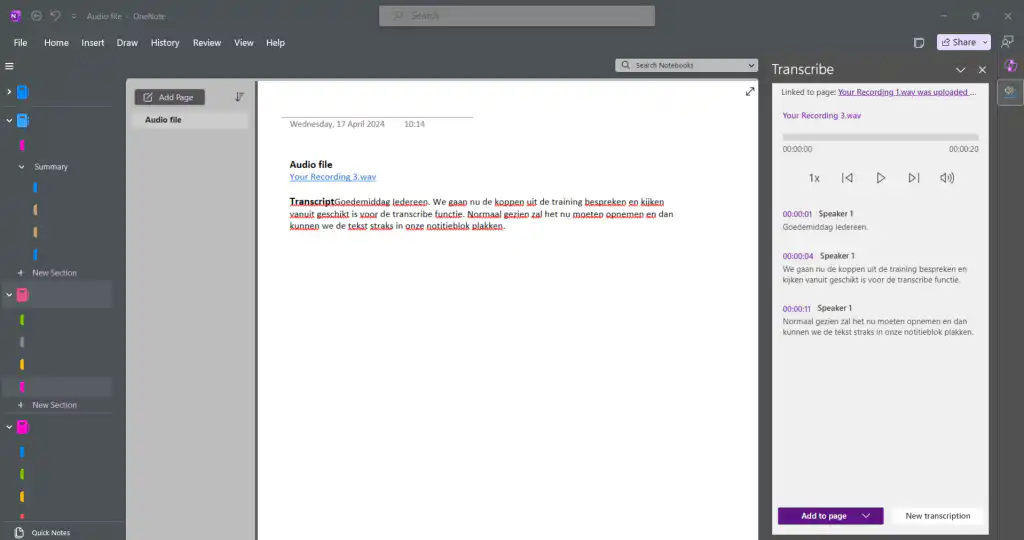1024x540 pixels.
Task: Open the volume control speaker icon
Action: click(947, 178)
